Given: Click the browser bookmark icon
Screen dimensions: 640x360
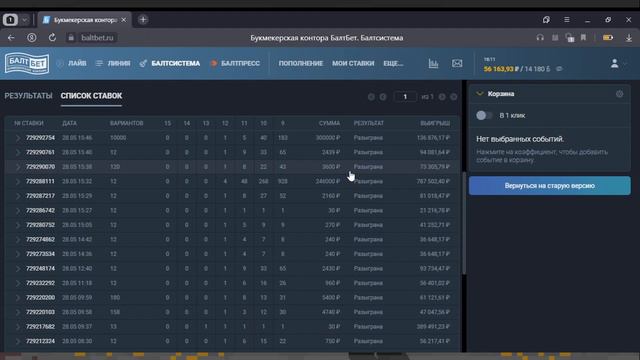Looking at the screenshot, I should coord(583,38).
